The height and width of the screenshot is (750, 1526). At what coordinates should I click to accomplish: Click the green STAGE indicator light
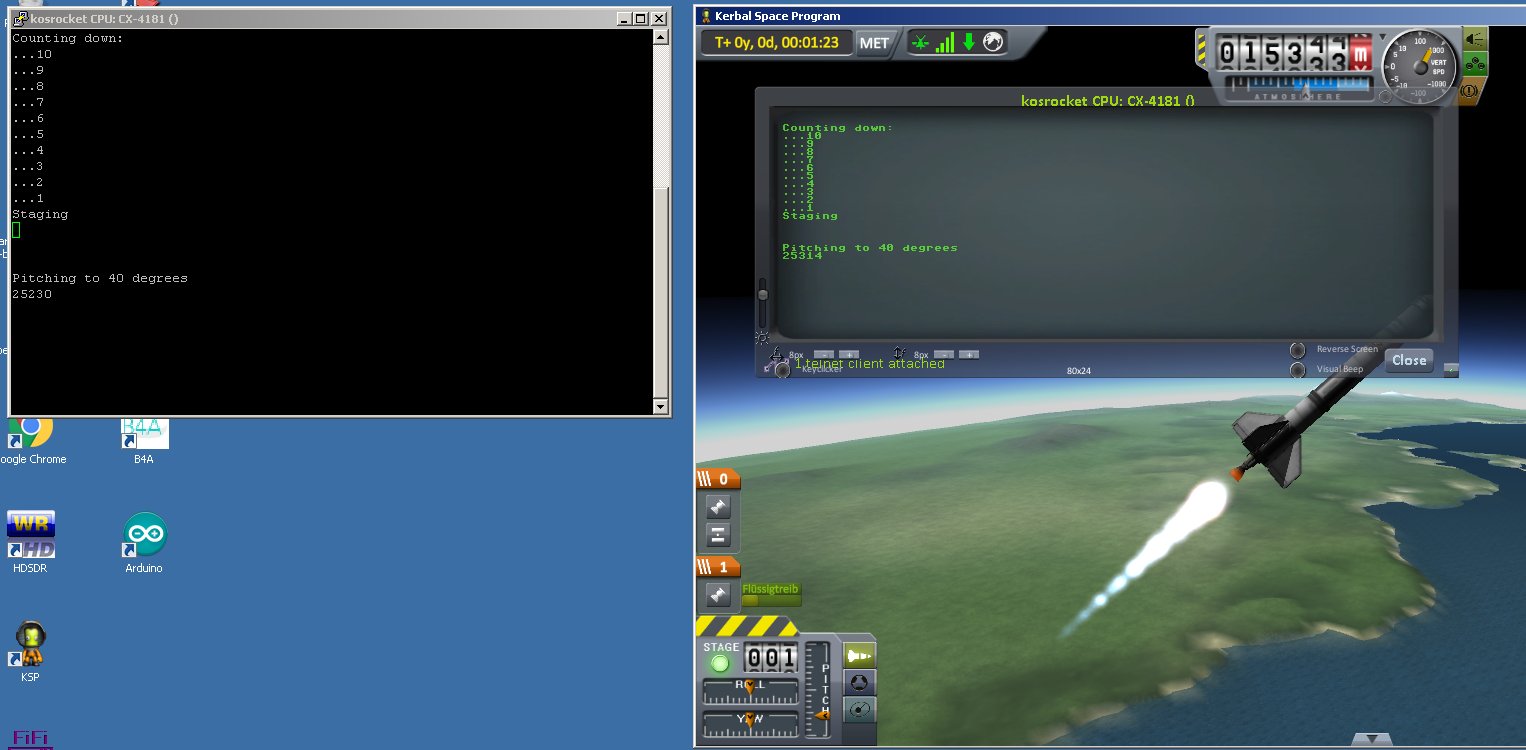720,663
